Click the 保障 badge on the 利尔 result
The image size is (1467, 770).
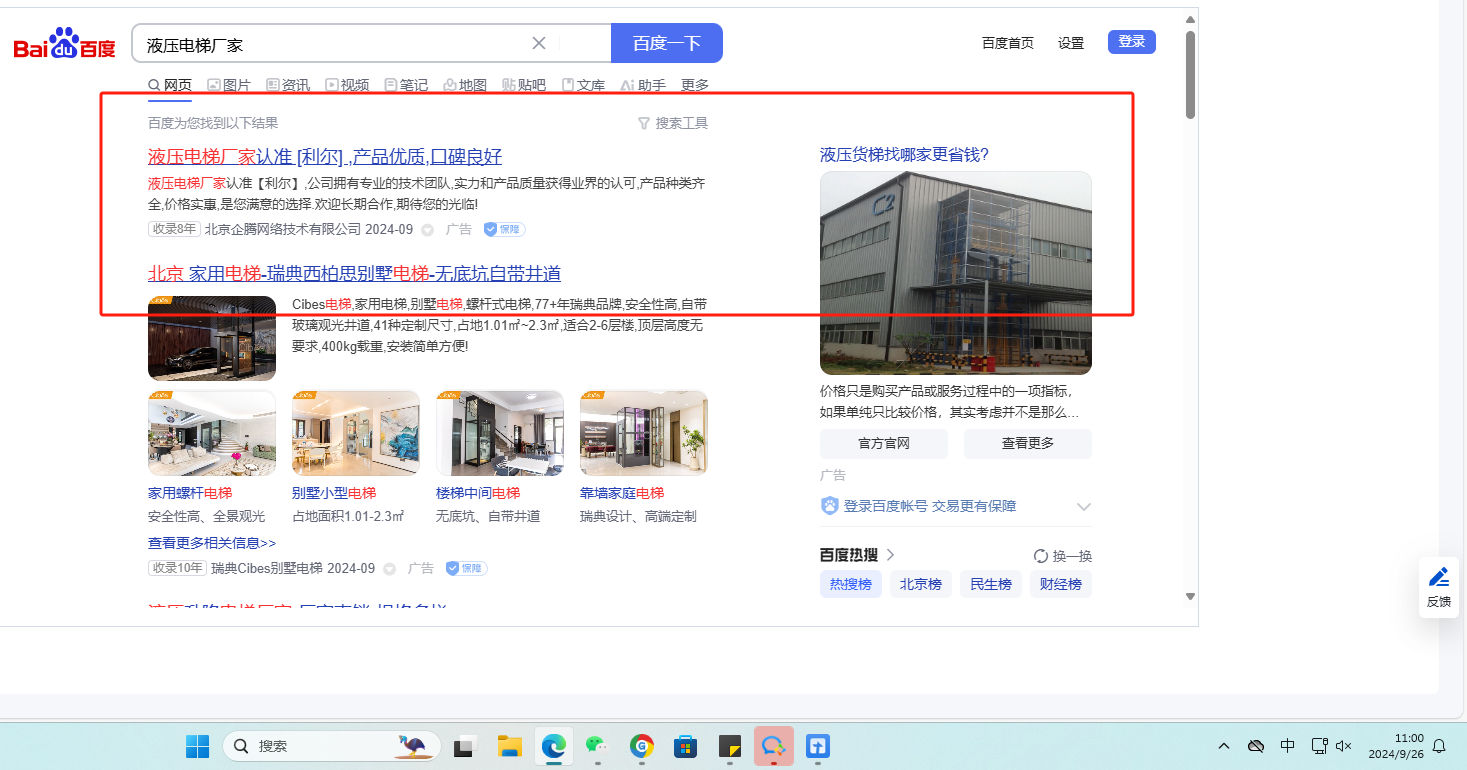(x=504, y=229)
